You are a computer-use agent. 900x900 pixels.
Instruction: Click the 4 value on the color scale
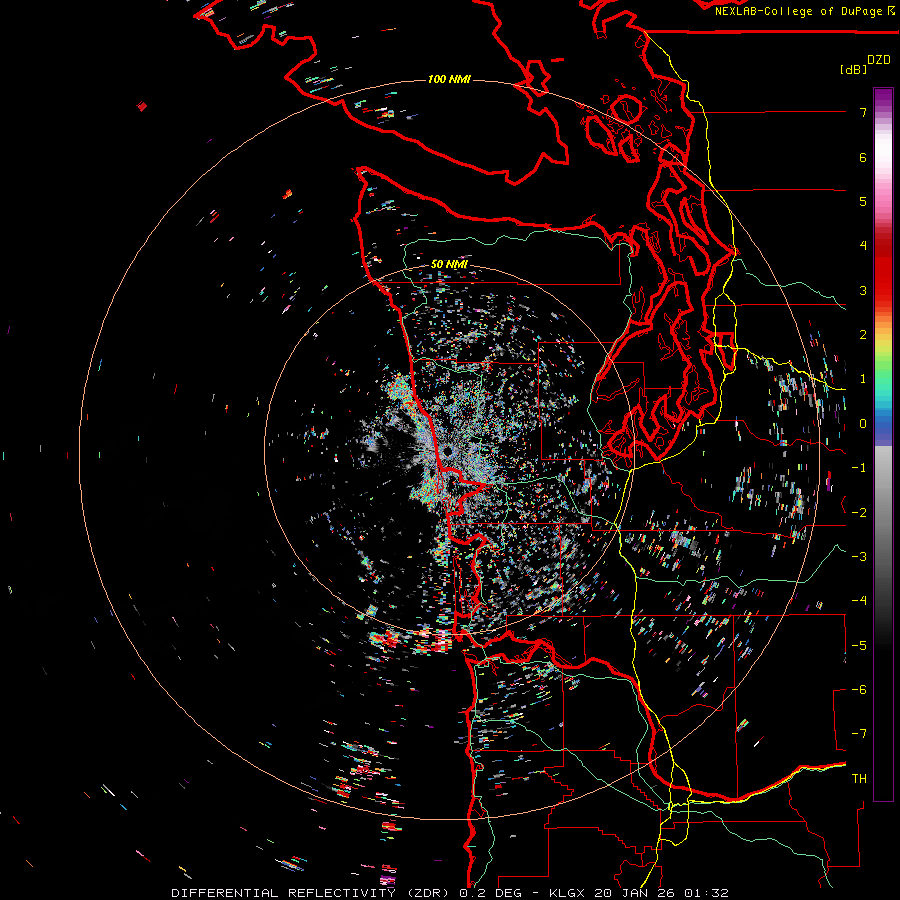[x=863, y=246]
